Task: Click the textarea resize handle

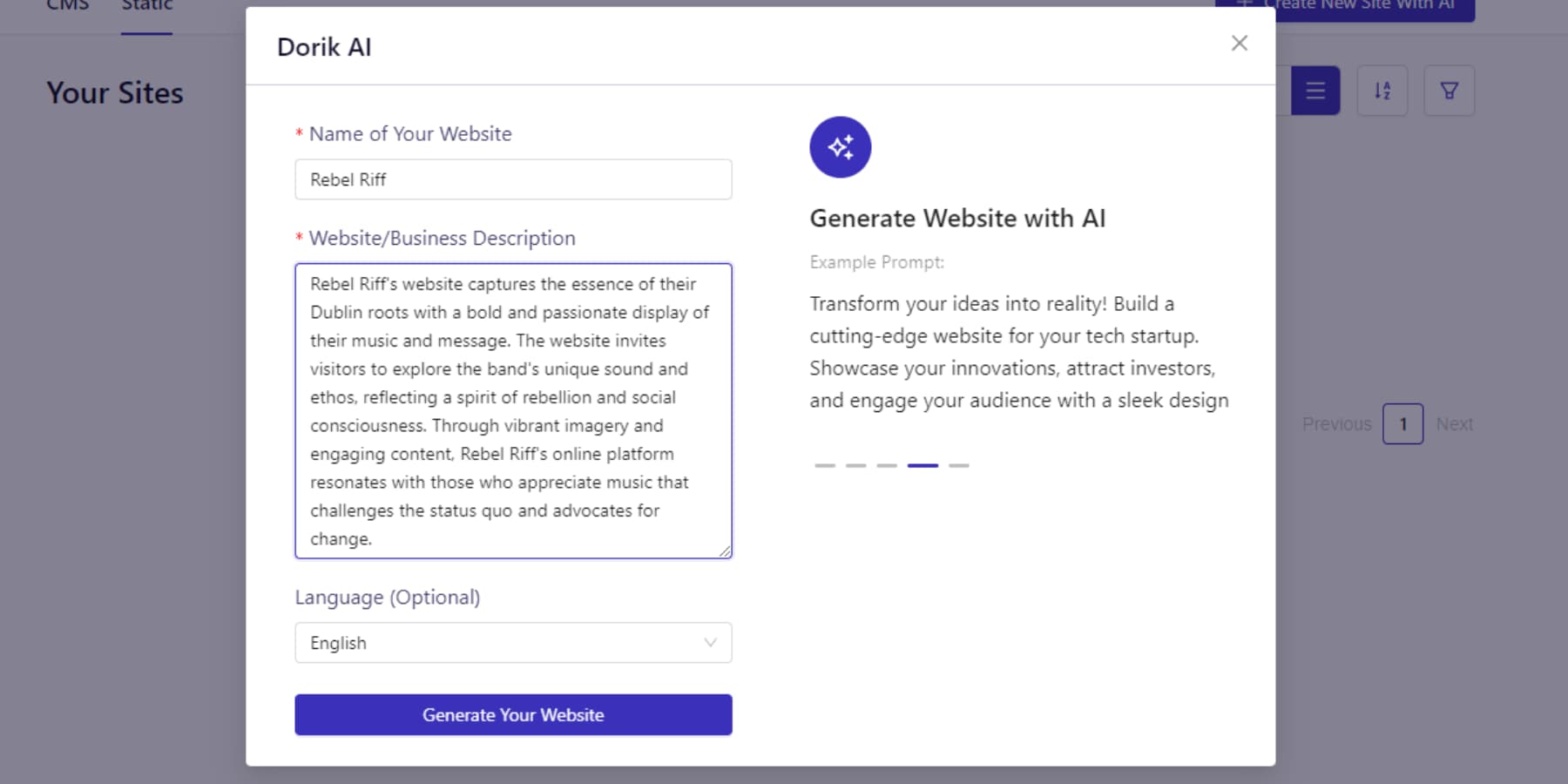Action: pos(726,551)
